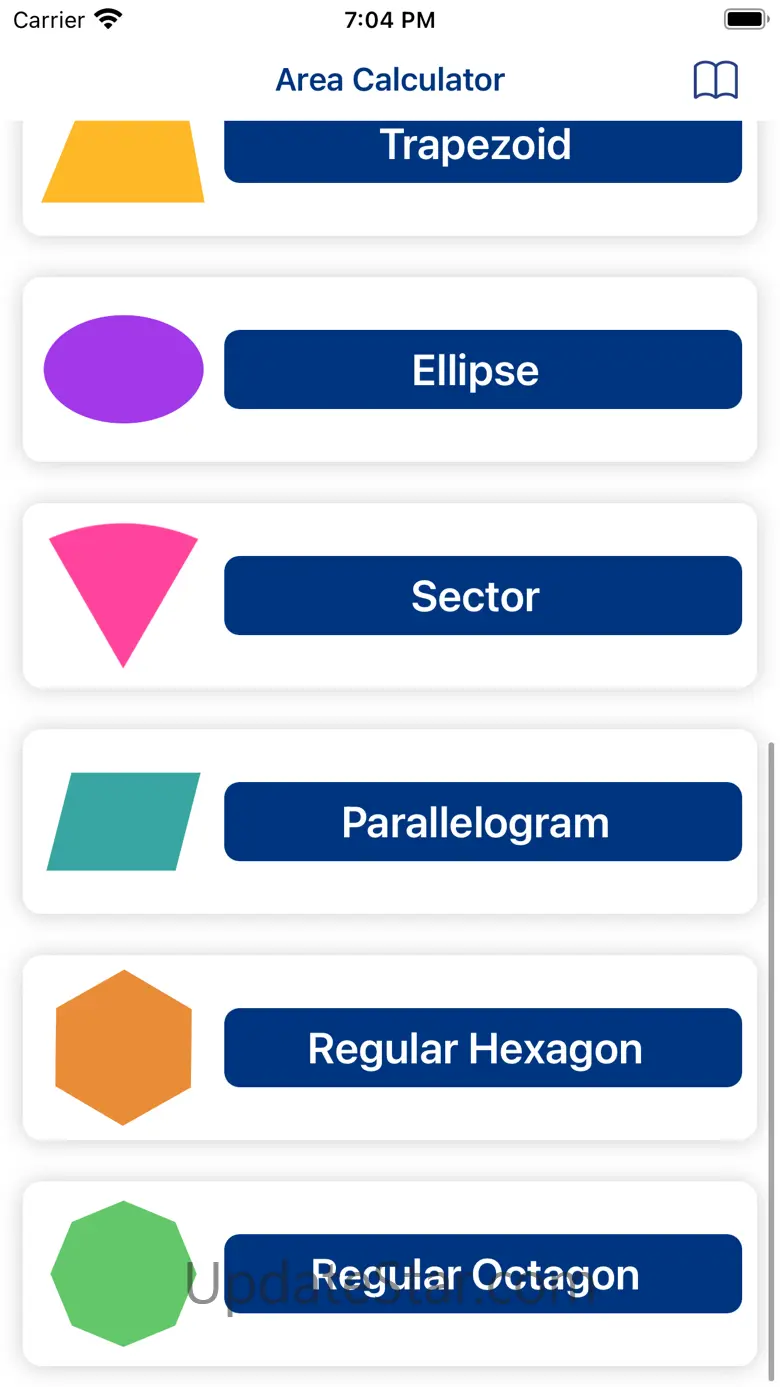Tap the purple ellipse shape icon
This screenshot has width=780, height=1387.
(123, 369)
